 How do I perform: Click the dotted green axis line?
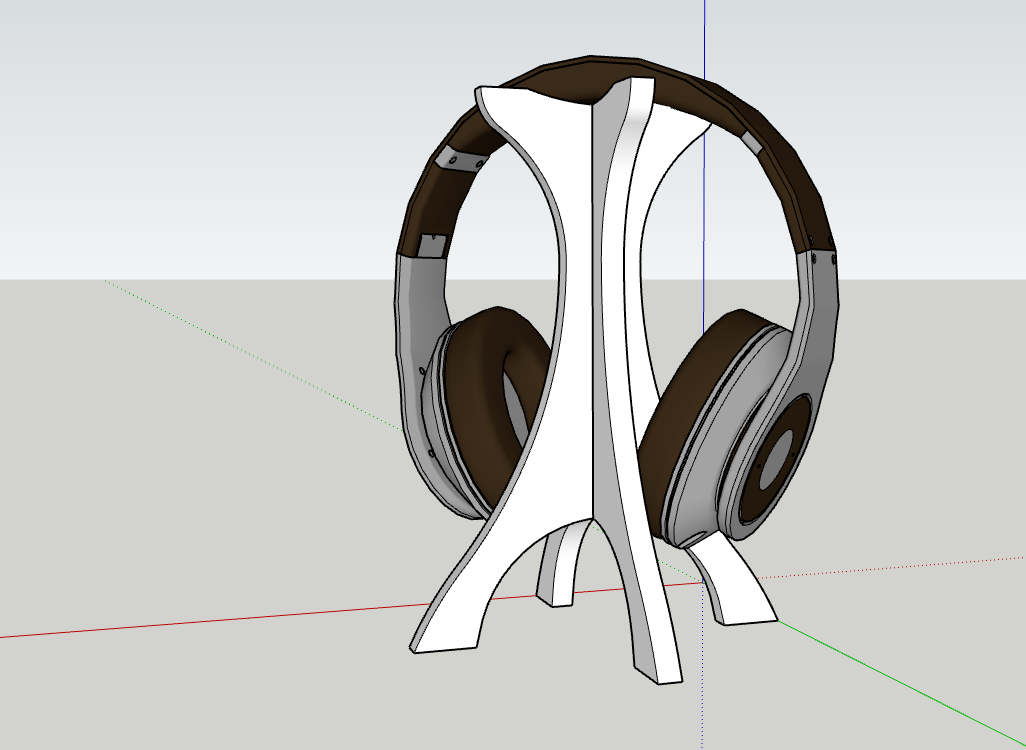(x=250, y=352)
